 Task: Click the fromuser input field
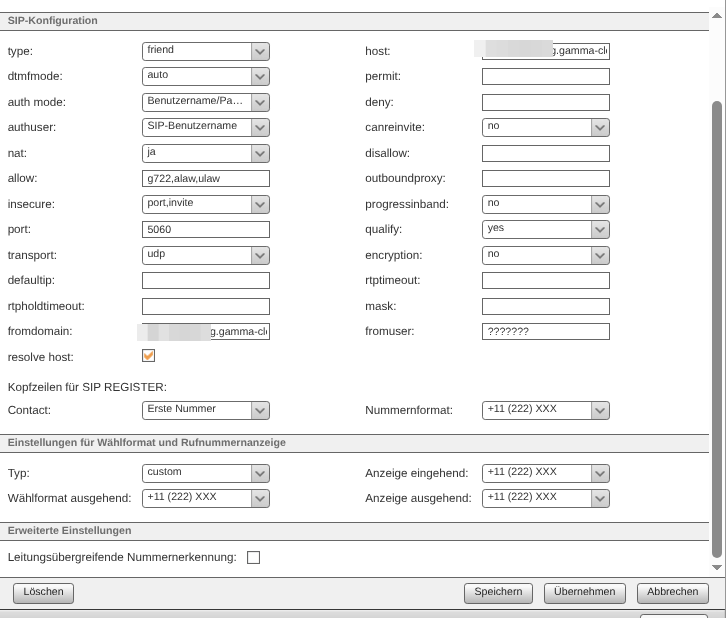pos(545,332)
